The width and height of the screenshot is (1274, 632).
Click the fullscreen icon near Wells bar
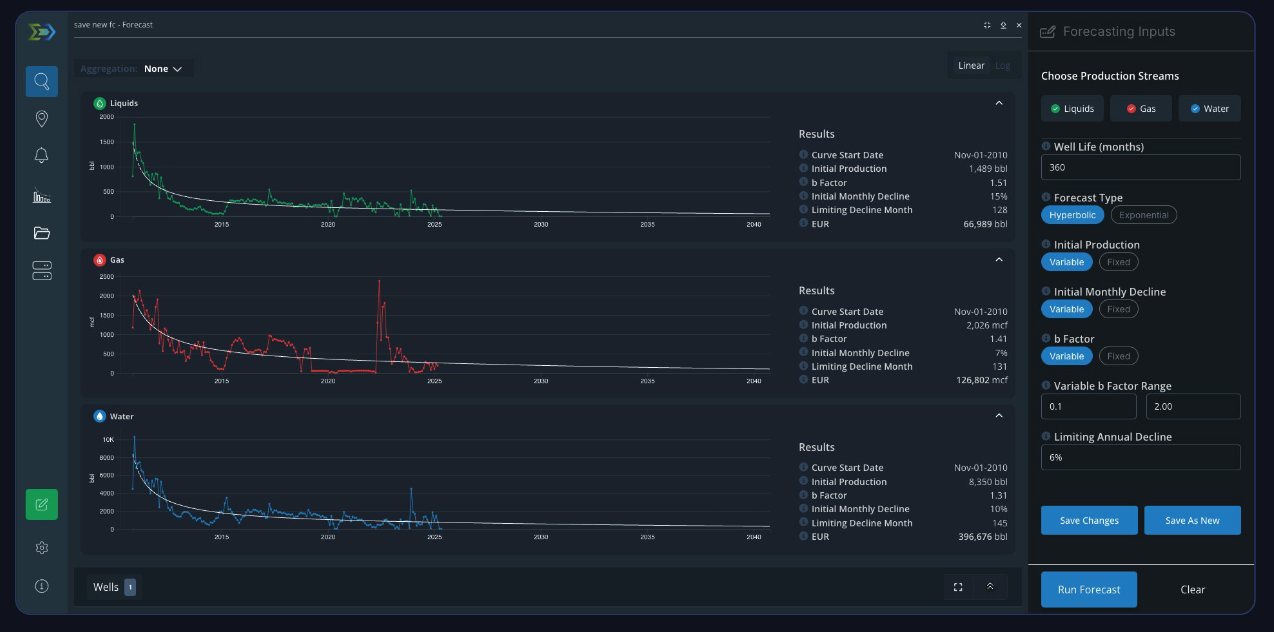[x=958, y=587]
